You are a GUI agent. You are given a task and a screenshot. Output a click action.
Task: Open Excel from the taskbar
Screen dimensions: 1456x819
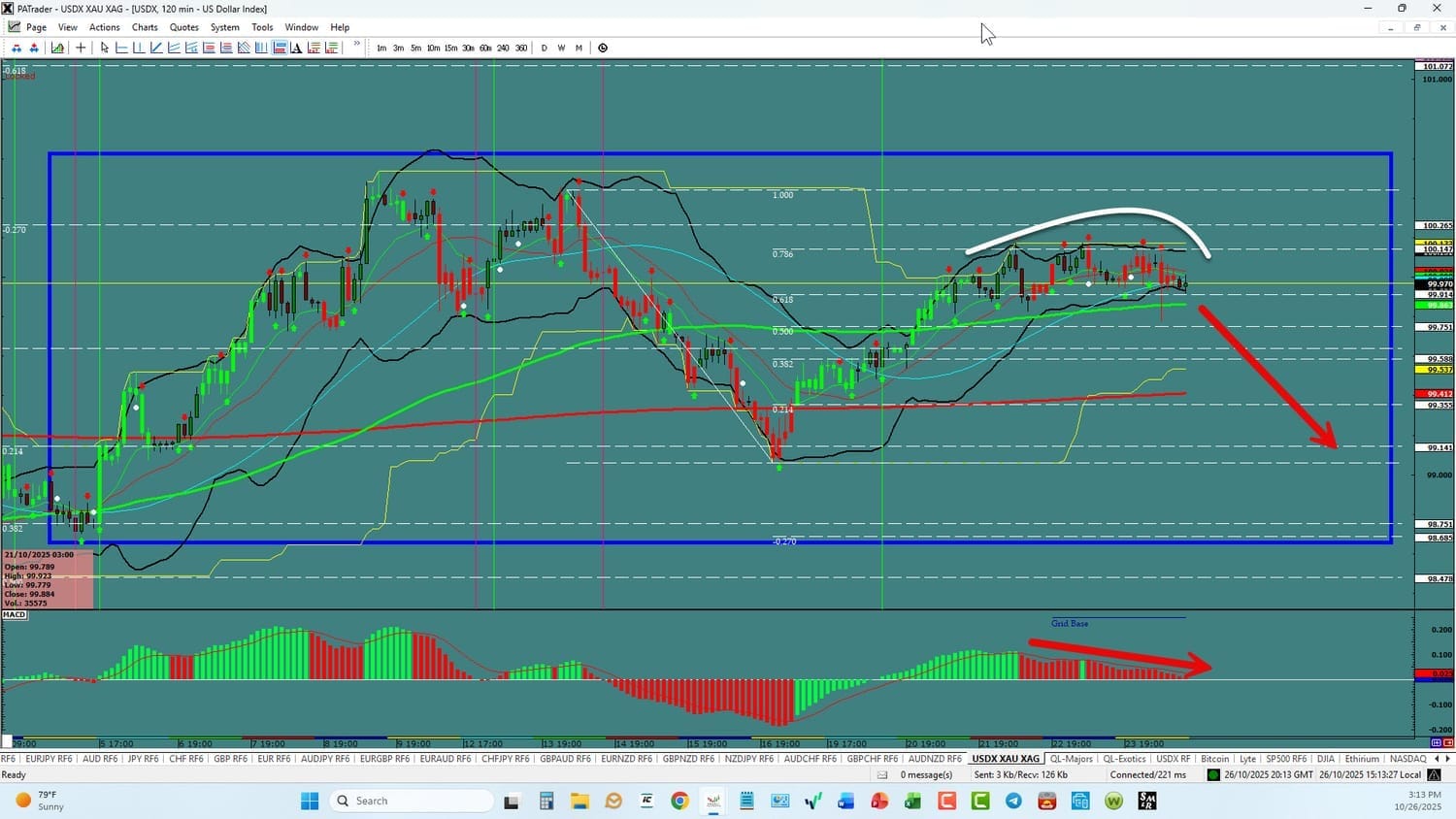click(x=912, y=801)
